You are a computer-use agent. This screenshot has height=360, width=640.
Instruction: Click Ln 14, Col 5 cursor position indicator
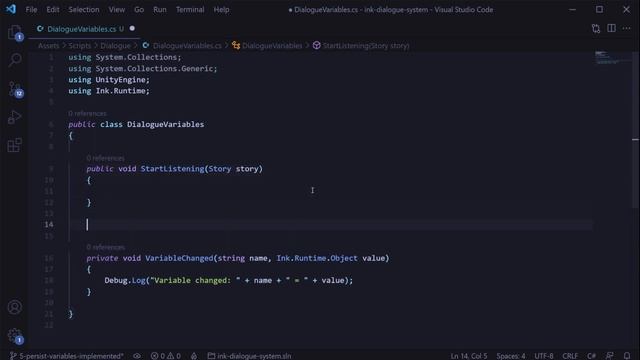469,356
